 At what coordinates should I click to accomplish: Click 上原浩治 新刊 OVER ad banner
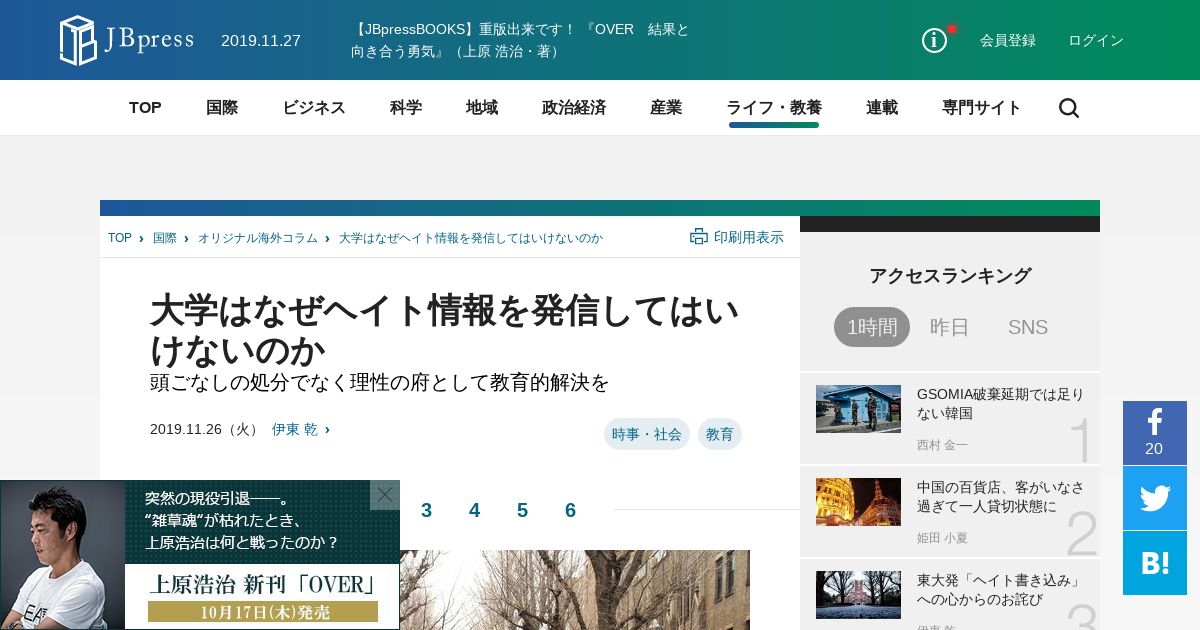(200, 555)
